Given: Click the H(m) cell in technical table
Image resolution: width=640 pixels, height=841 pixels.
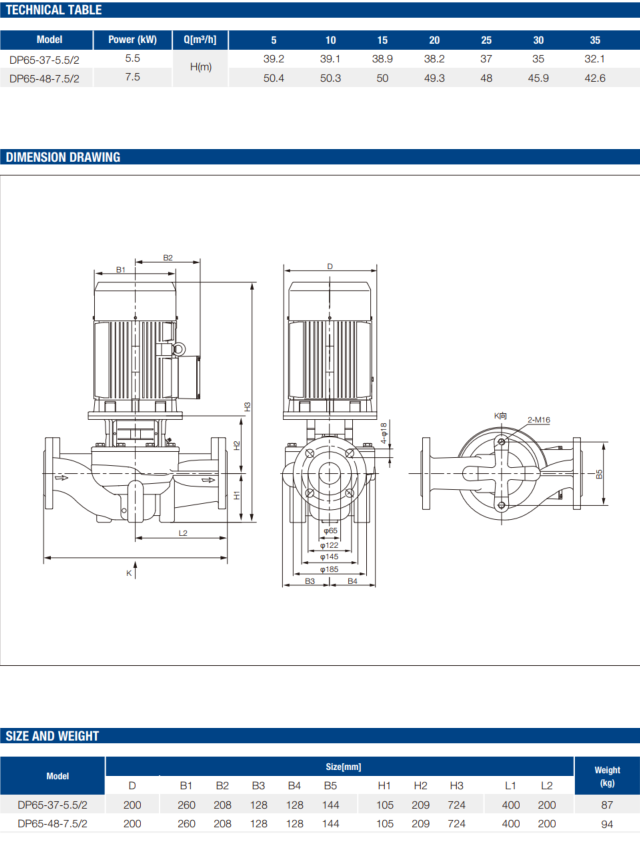Looking at the screenshot, I should pos(200,67).
